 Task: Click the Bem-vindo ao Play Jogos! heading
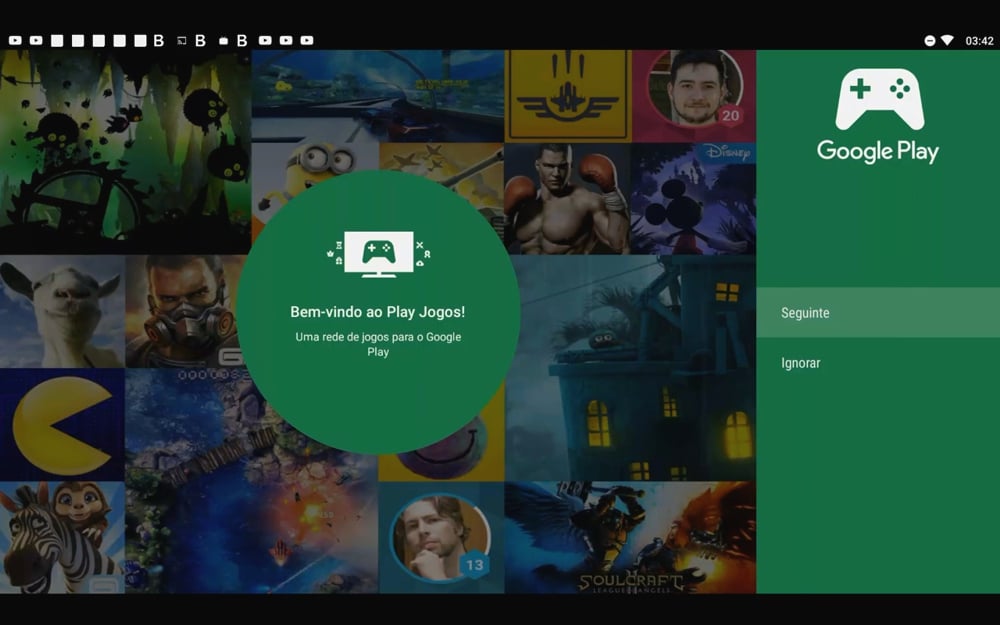(x=378, y=312)
